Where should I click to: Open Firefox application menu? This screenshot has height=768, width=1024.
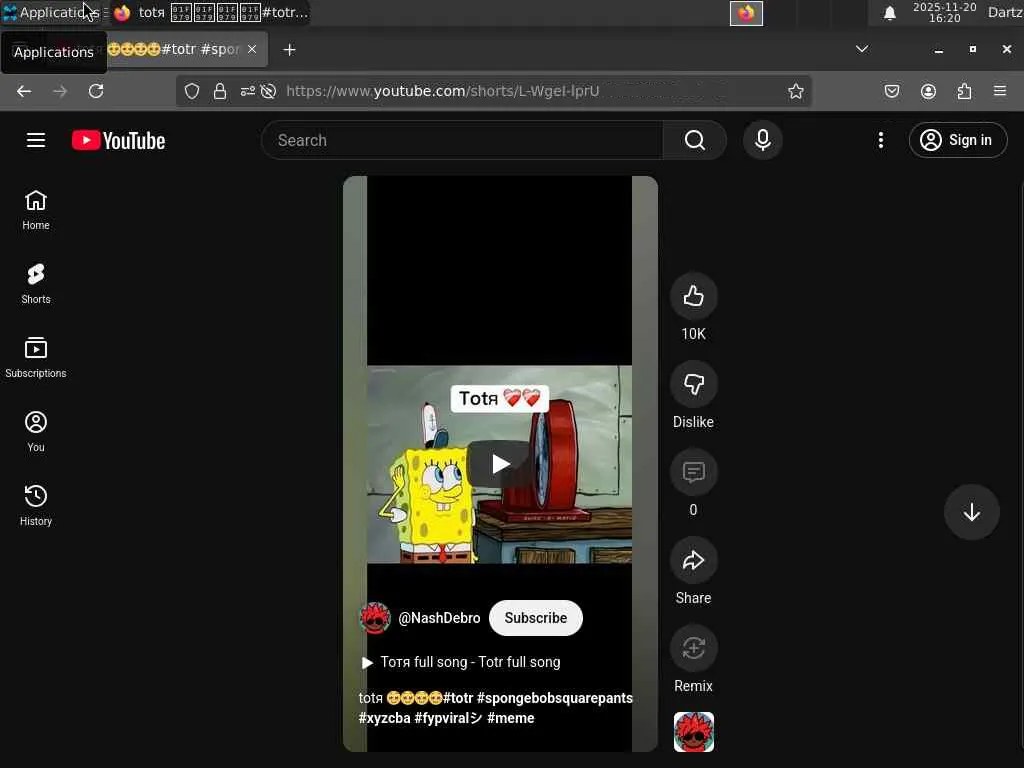pos(1000,91)
